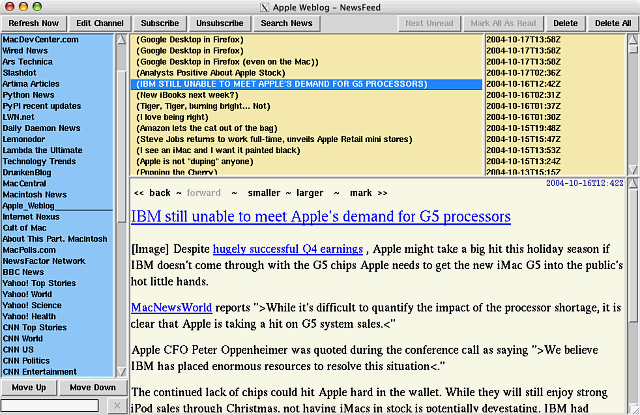Click the Delete All button

(613, 23)
